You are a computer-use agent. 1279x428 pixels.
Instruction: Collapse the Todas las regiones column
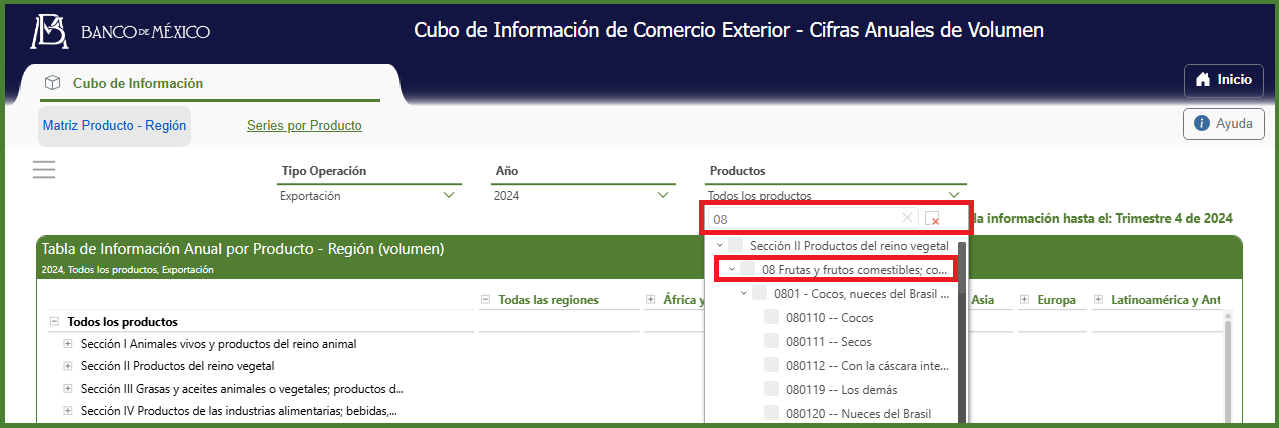coord(485,299)
